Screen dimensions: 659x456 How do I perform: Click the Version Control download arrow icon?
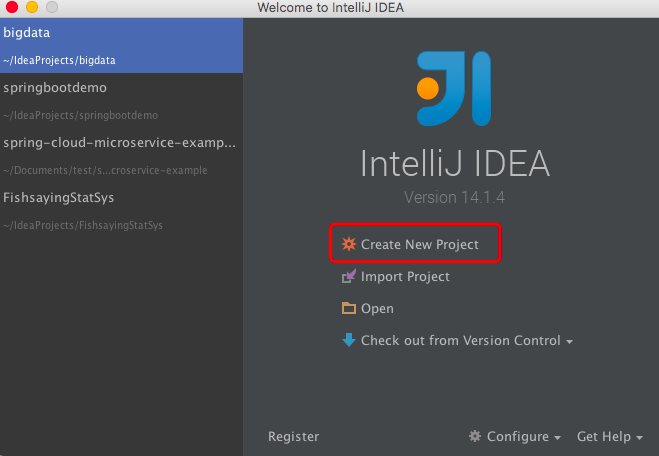pos(348,340)
